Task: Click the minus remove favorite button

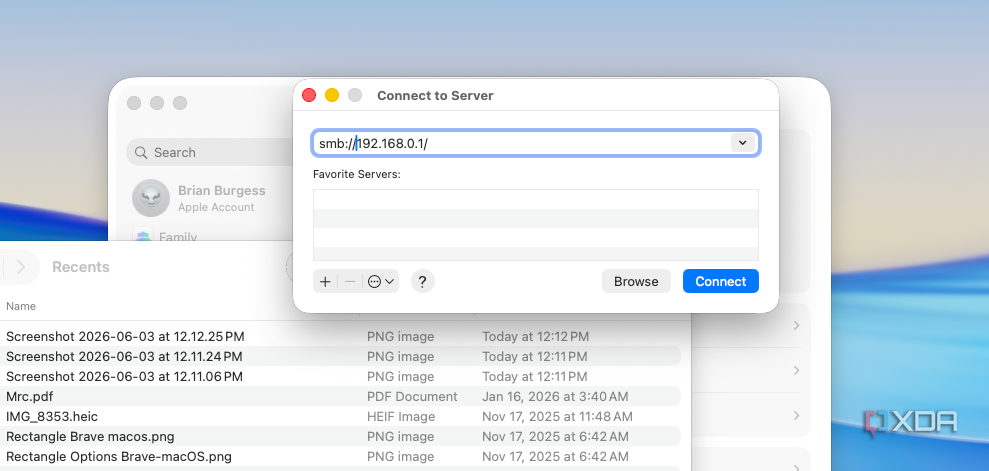Action: coord(350,281)
